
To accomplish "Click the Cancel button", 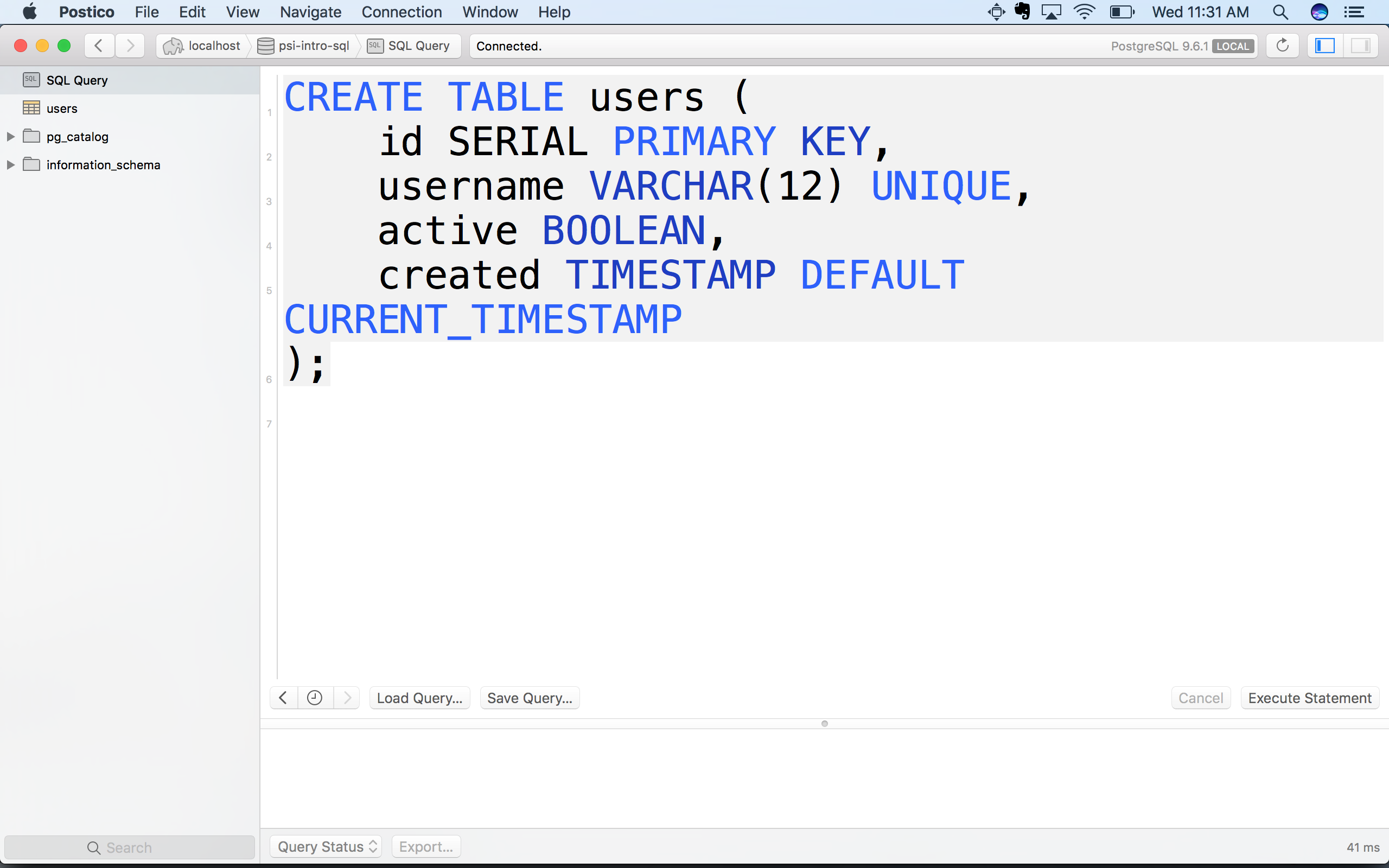I will 1201,698.
